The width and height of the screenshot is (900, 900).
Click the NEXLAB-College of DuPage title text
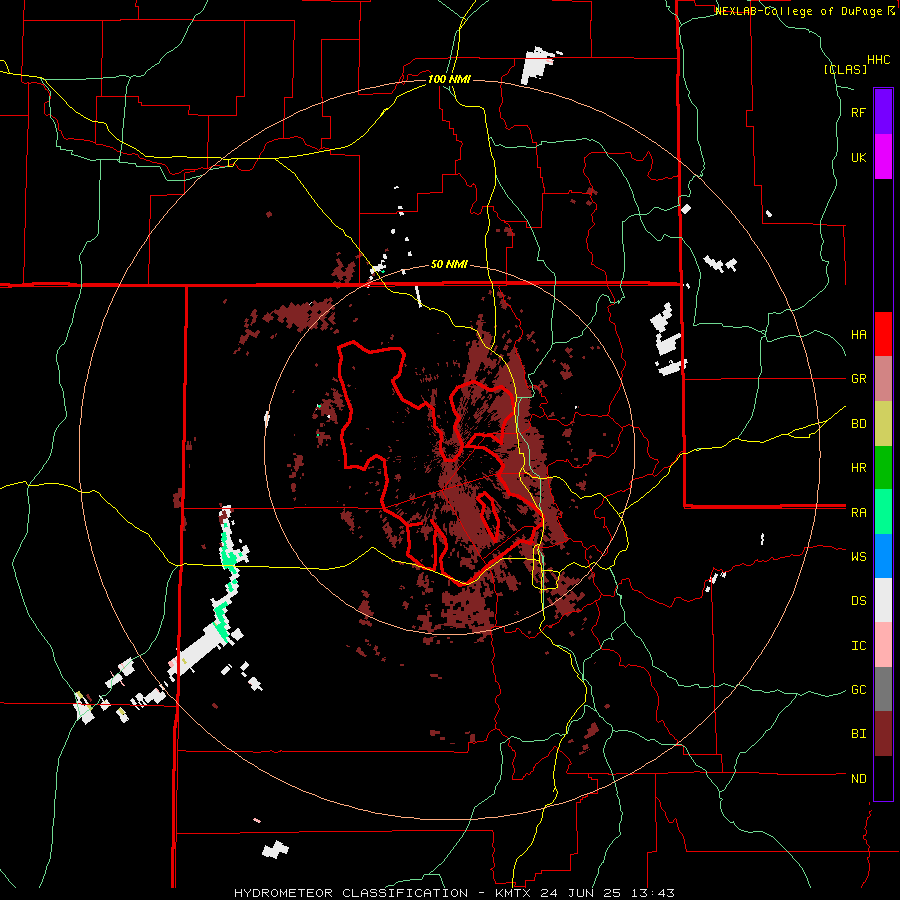[801, 11]
